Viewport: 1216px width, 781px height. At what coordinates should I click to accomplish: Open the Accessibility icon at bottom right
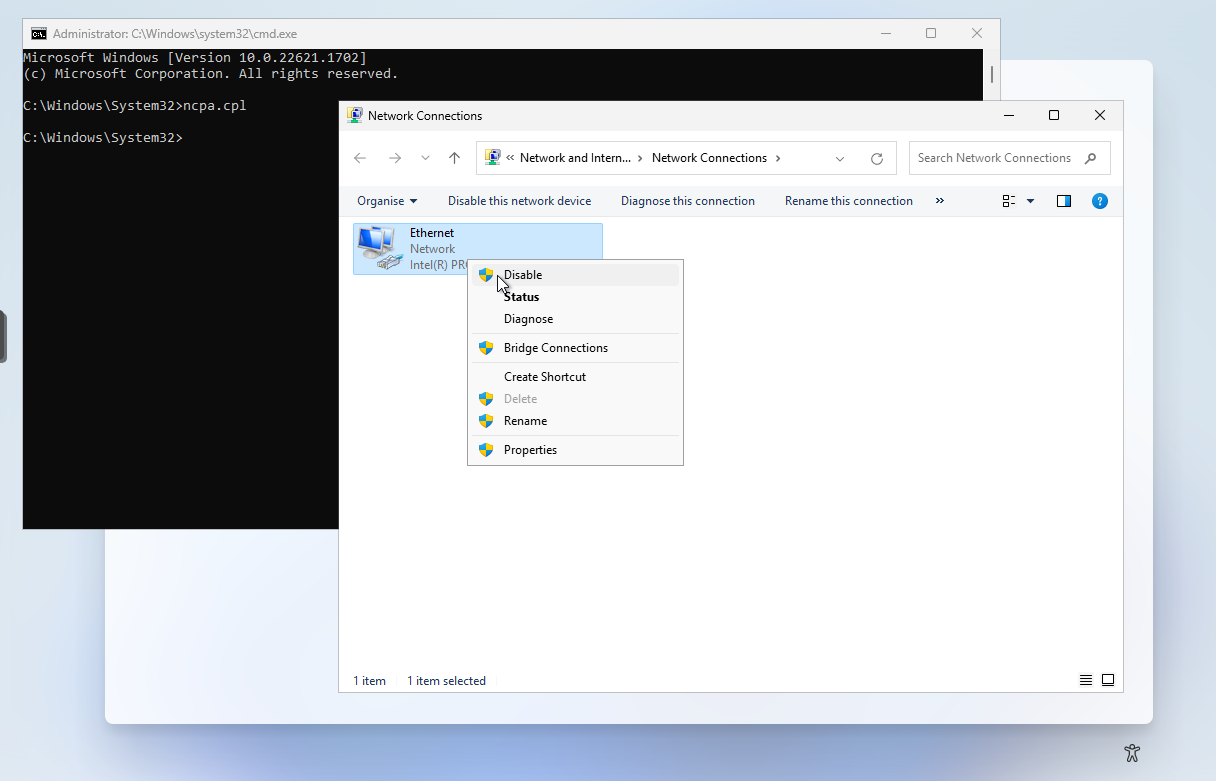1132,752
